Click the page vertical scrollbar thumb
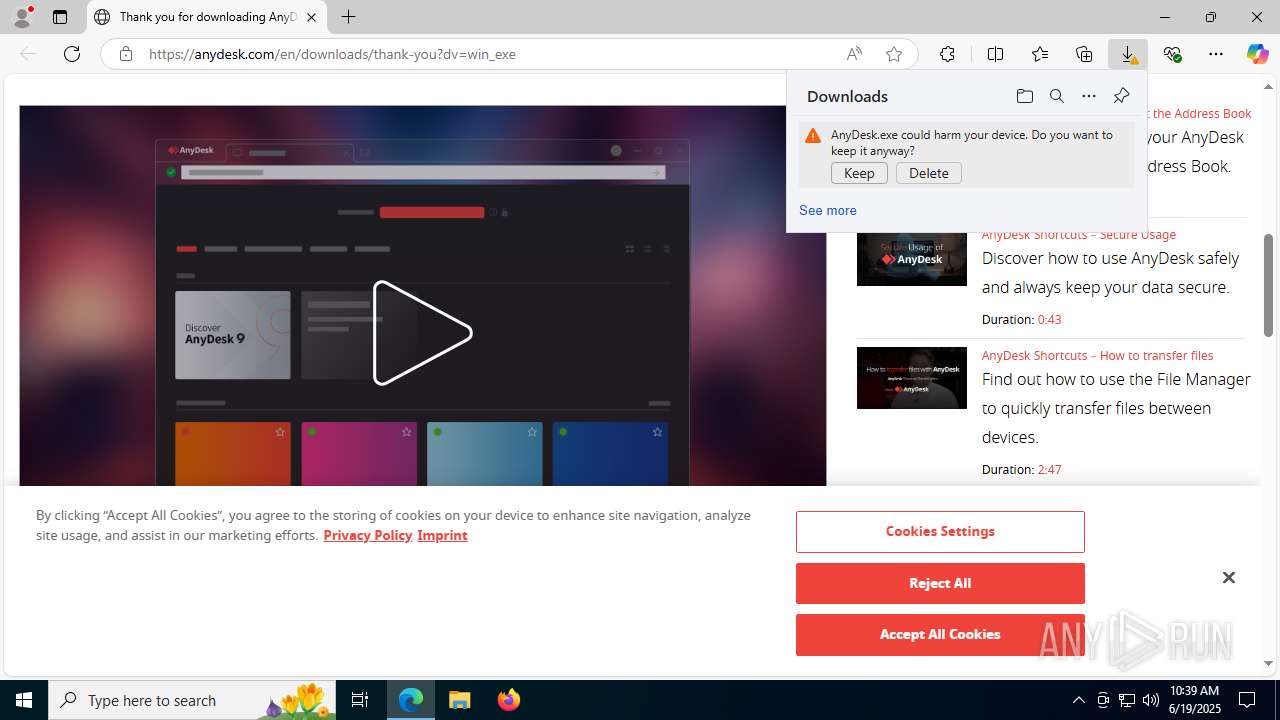1280x720 pixels. [x=1268, y=285]
